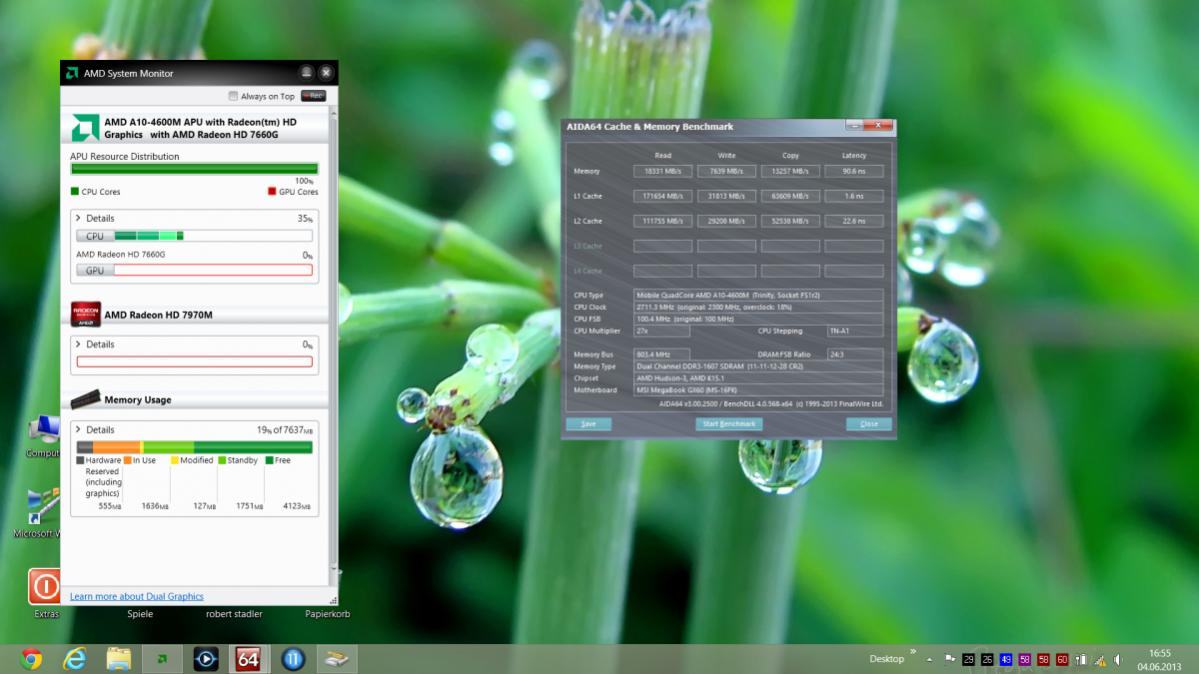Open the Computer desktop icon
This screenshot has width=1199, height=674.
click(44, 429)
